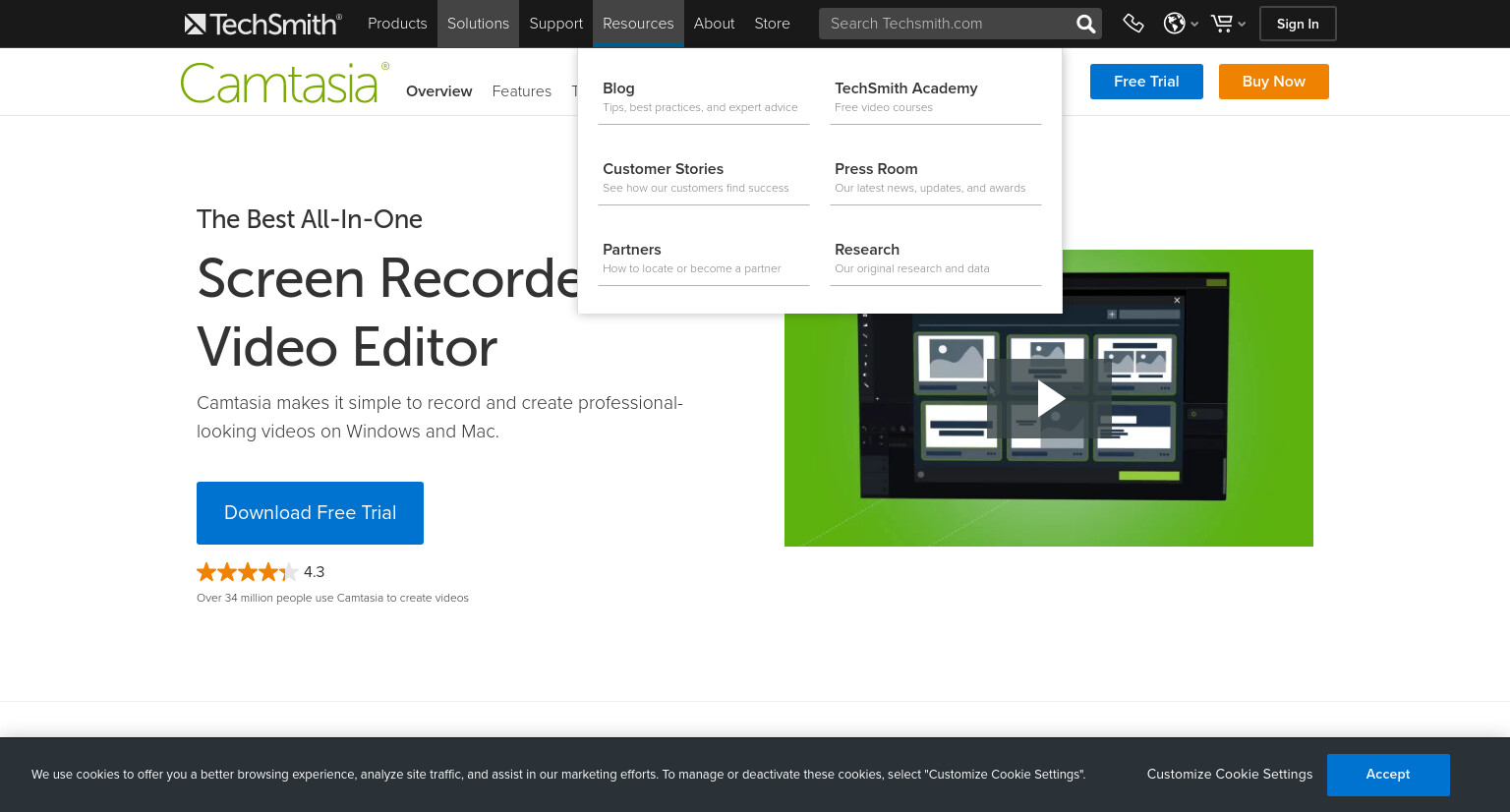
Task: Click the search magnifier icon
Action: point(1085,24)
